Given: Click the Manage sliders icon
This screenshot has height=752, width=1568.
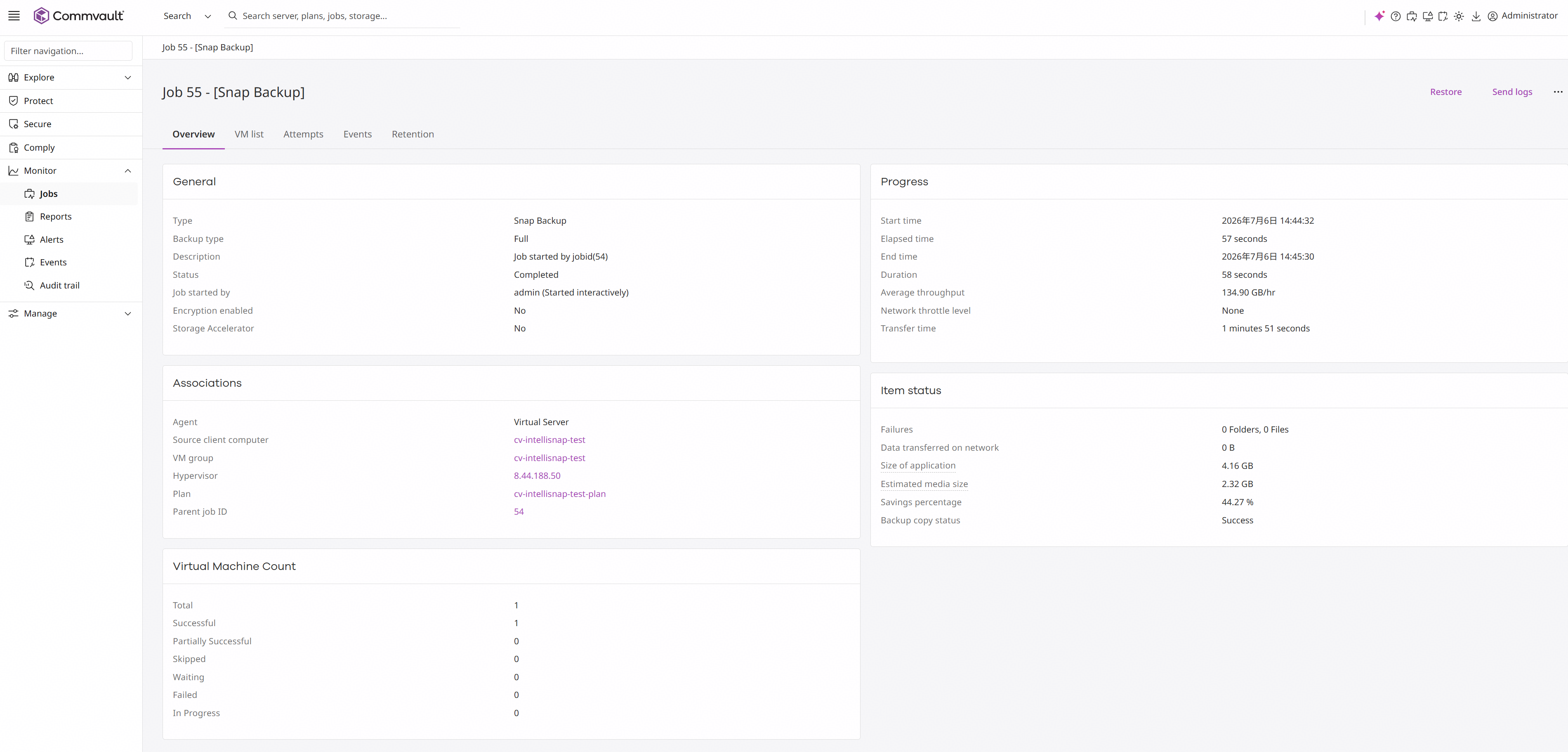Looking at the screenshot, I should [13, 314].
